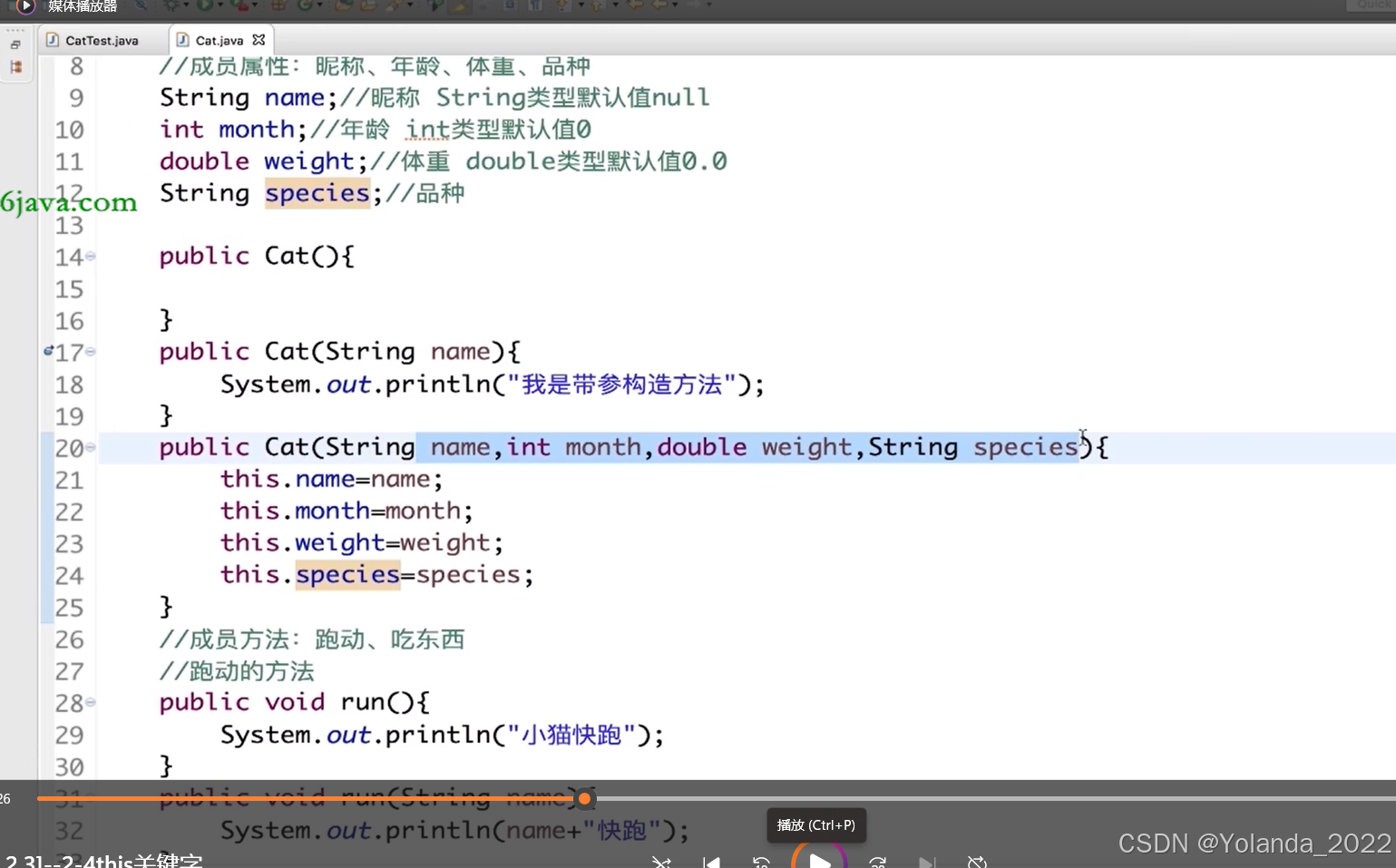Click line number 15 in the gutter

tap(69, 289)
